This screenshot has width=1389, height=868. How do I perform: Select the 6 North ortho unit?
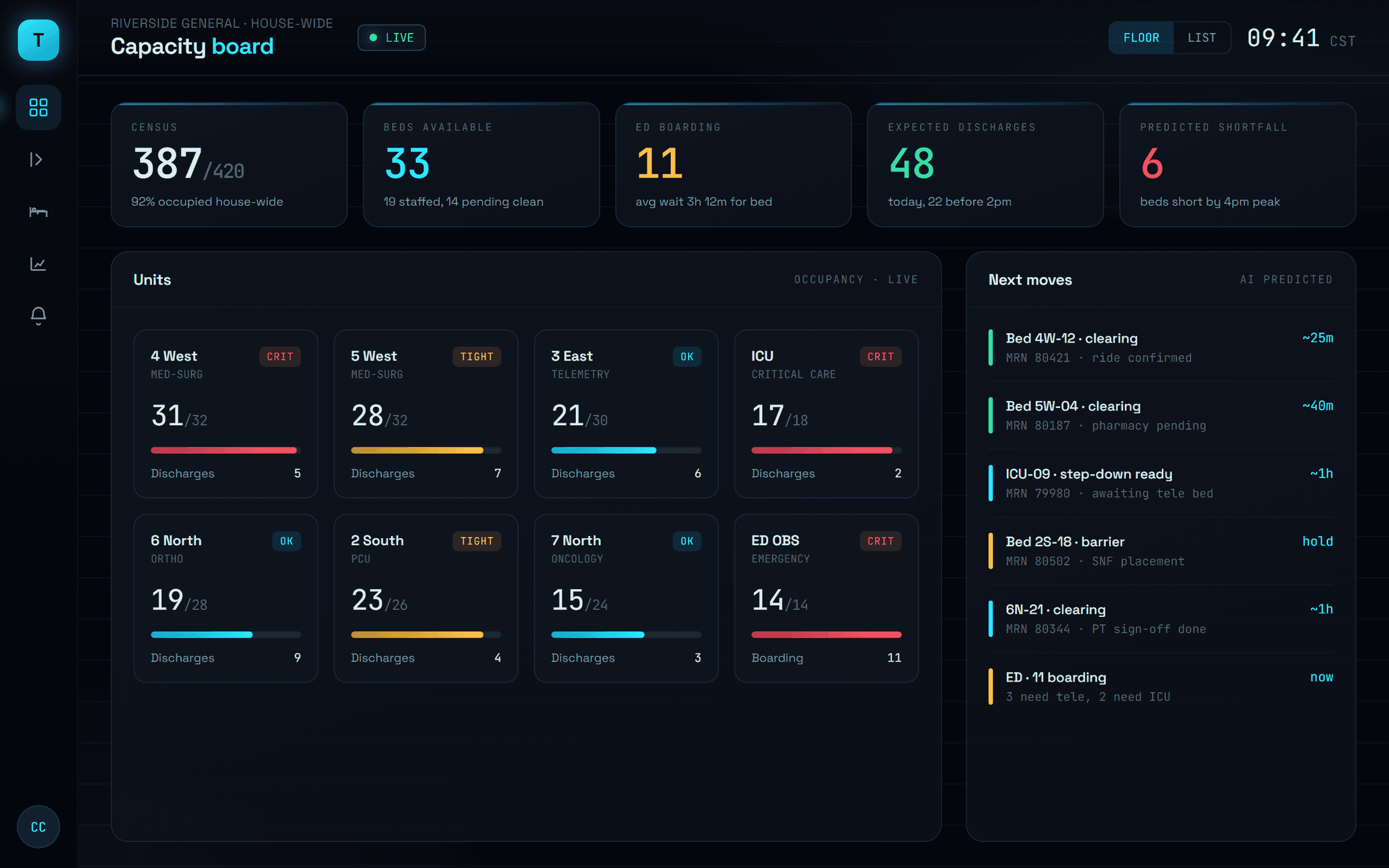[x=226, y=598]
